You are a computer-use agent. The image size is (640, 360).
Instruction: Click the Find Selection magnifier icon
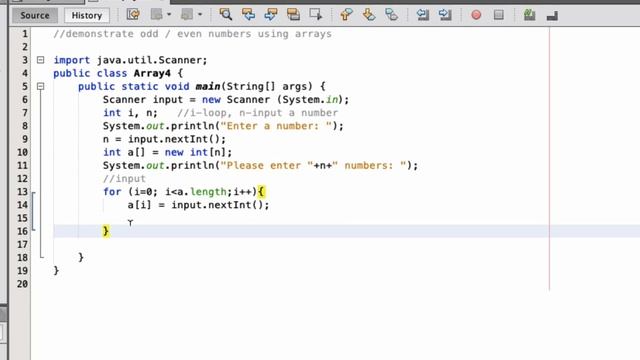click(226, 15)
